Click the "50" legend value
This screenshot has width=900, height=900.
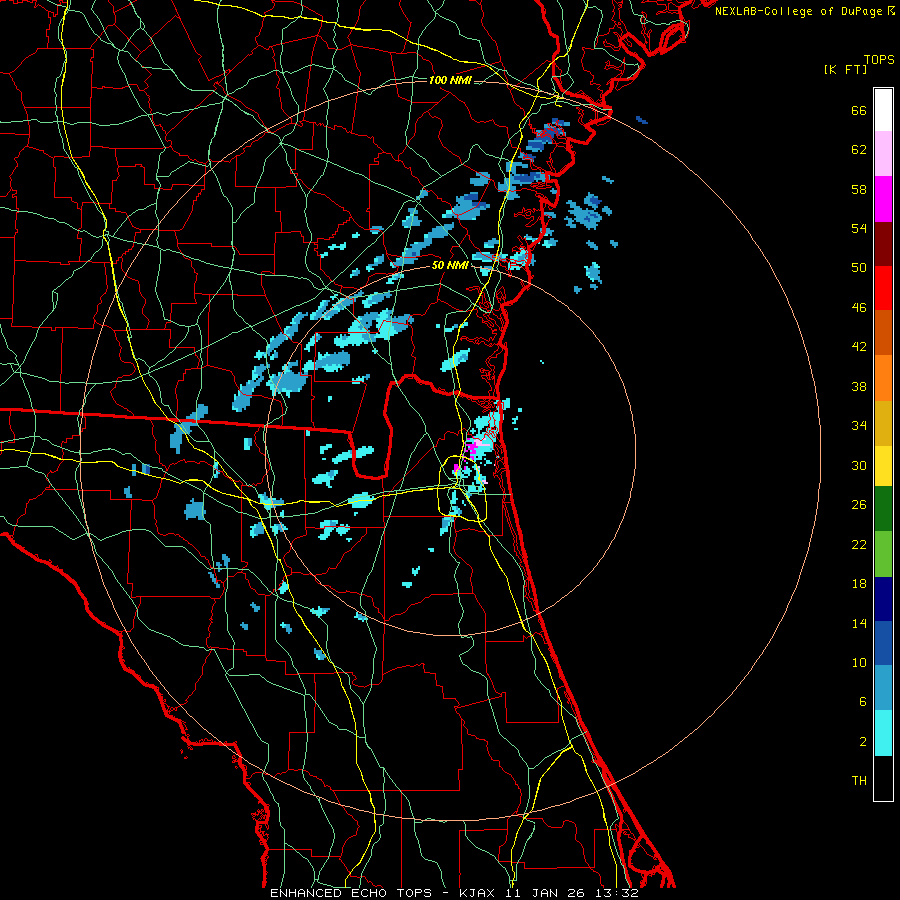pyautogui.click(x=859, y=268)
